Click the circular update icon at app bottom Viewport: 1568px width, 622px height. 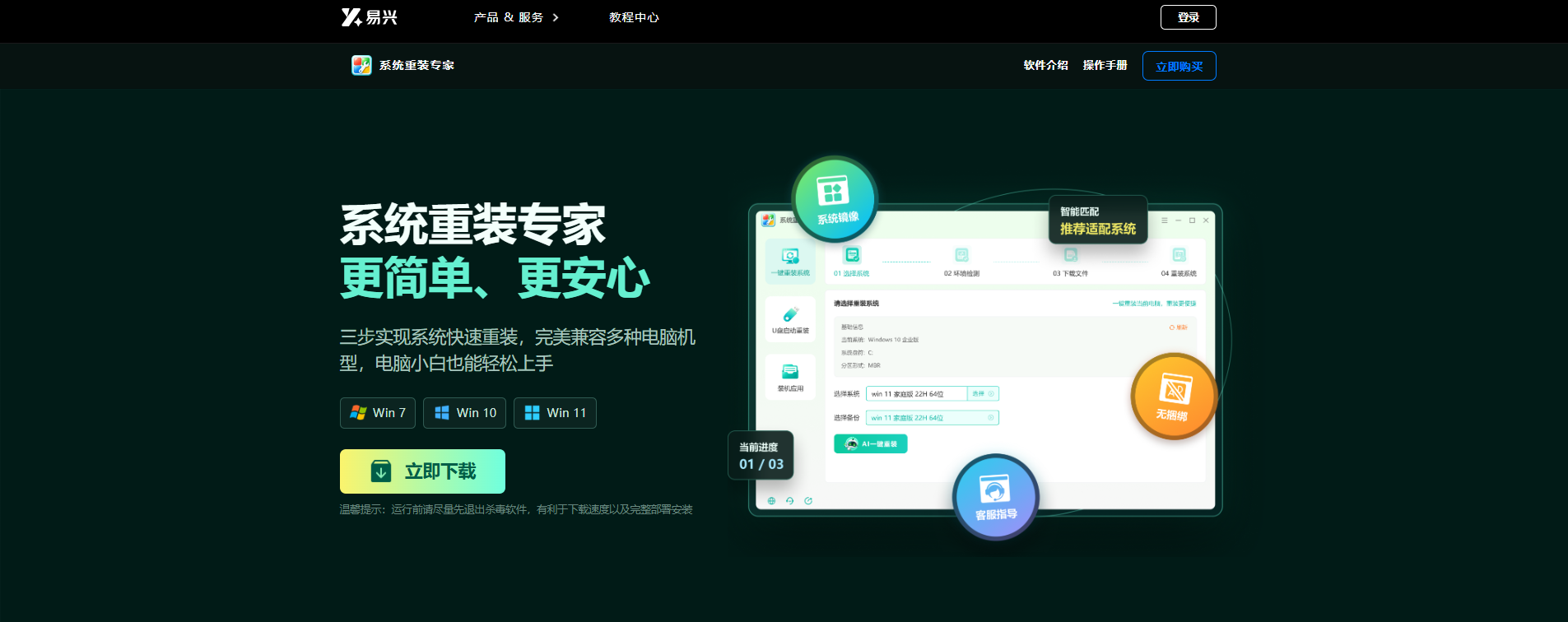click(808, 500)
